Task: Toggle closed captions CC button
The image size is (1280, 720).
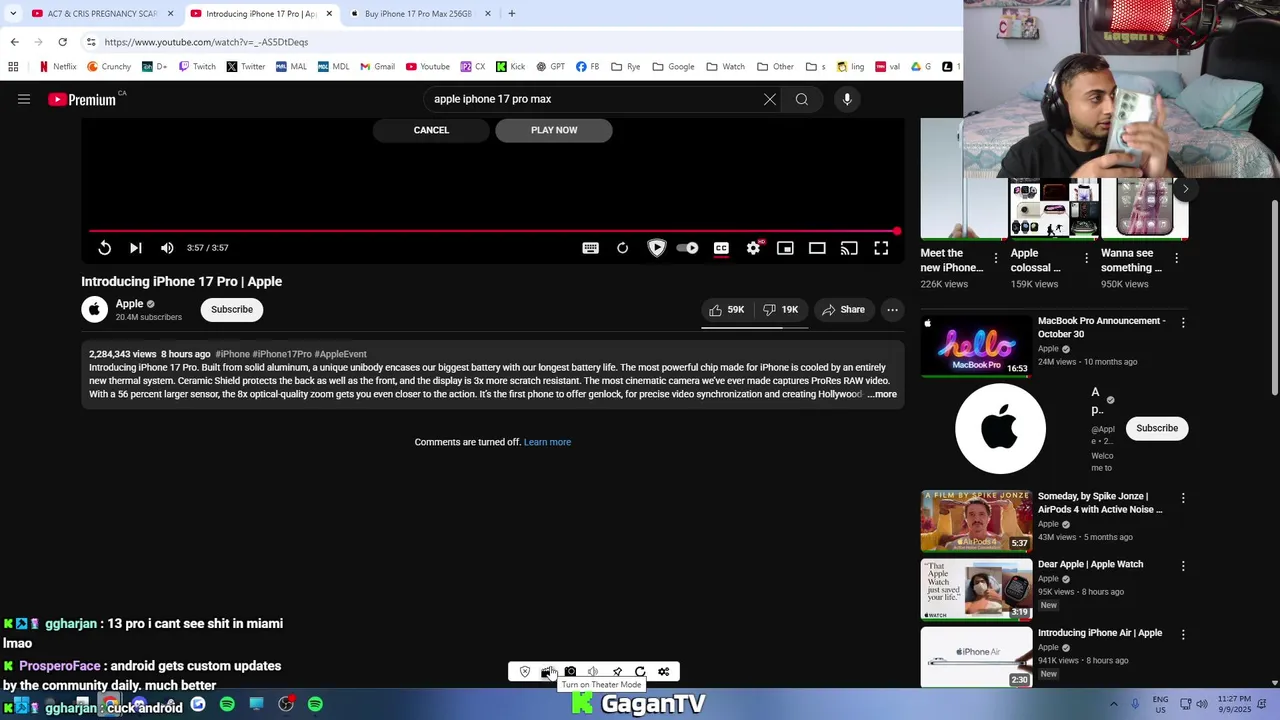Action: [x=721, y=248]
